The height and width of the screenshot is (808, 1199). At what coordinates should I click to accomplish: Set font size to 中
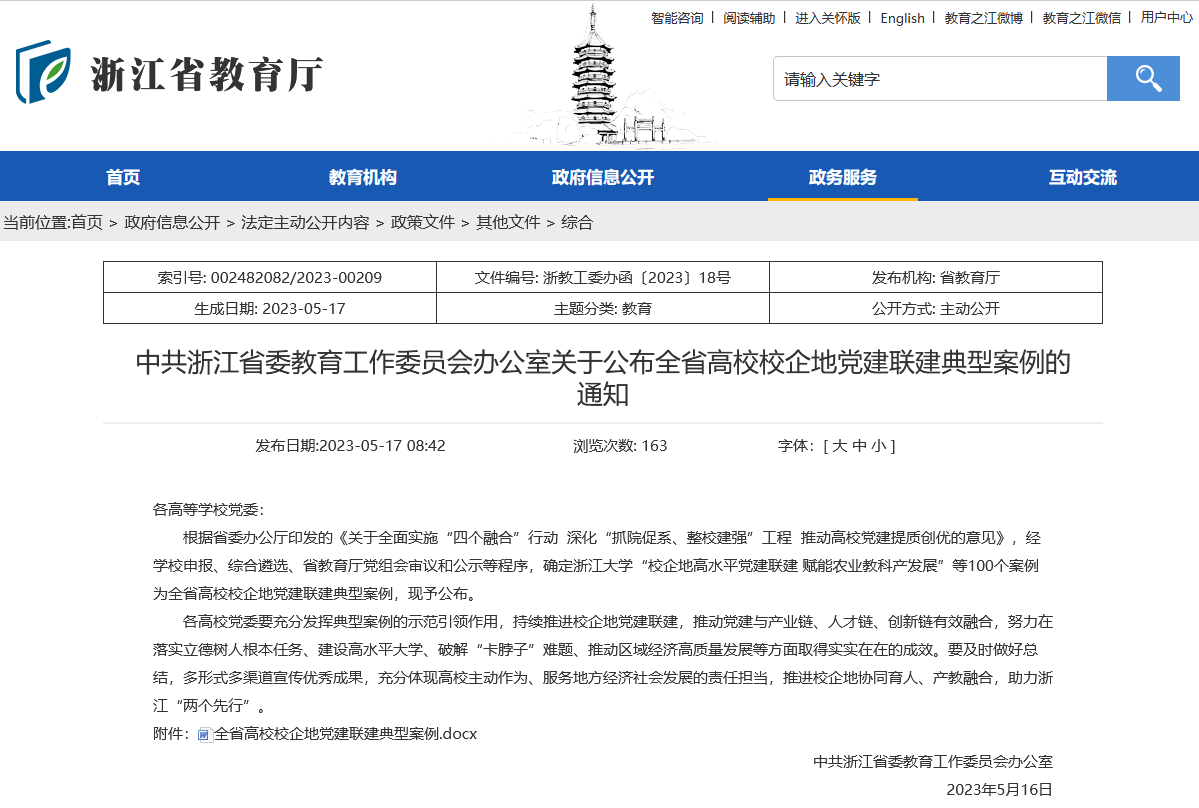(859, 446)
